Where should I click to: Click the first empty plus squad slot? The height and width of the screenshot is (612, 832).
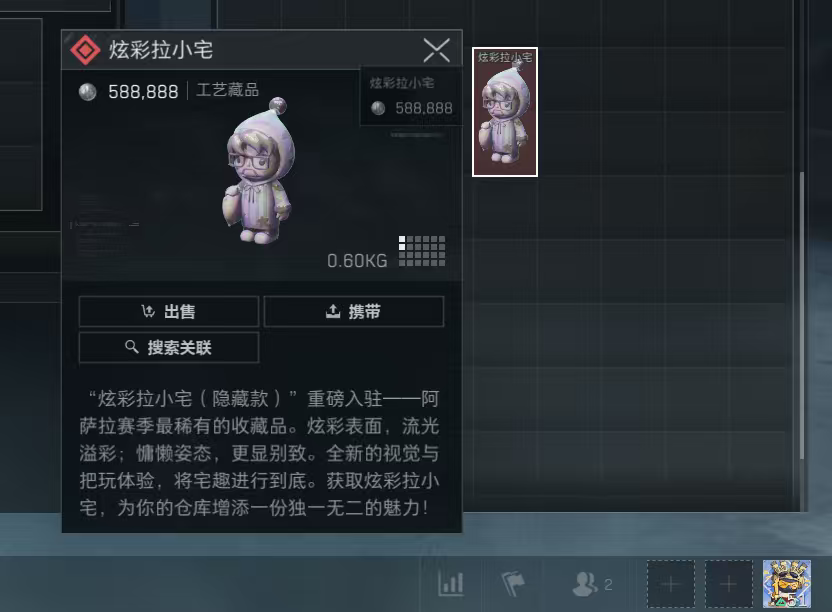pyautogui.click(x=671, y=584)
